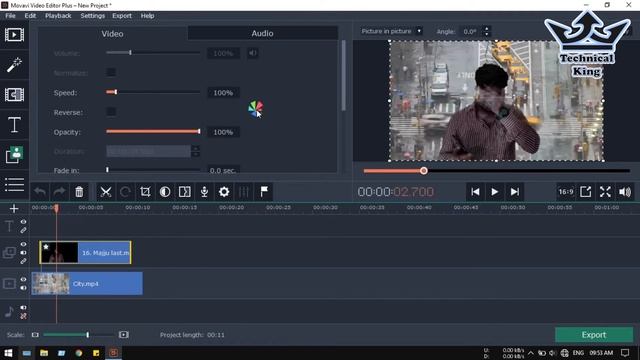This screenshot has height=360, width=640.
Task: Click the green Export button
Action: point(594,335)
